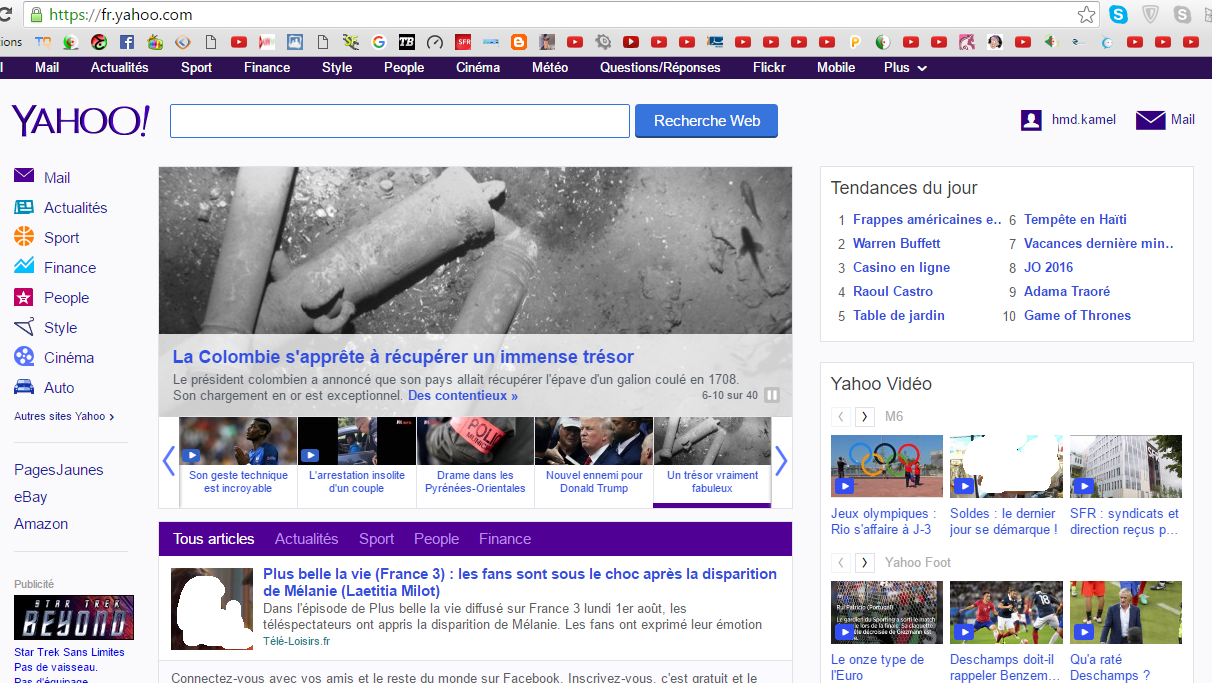Click the Yahoo! logo
1212x683 pixels.
click(80, 120)
